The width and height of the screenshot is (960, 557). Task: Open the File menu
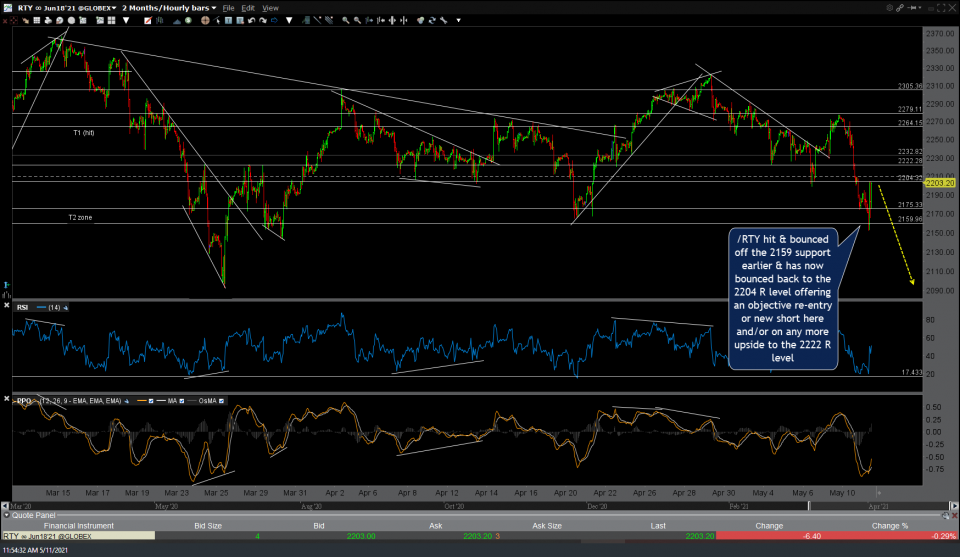point(228,7)
